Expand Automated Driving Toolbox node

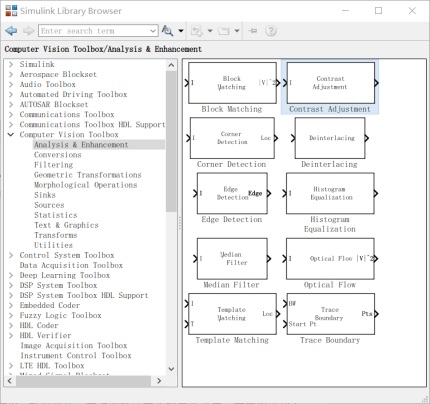click(x=11, y=94)
